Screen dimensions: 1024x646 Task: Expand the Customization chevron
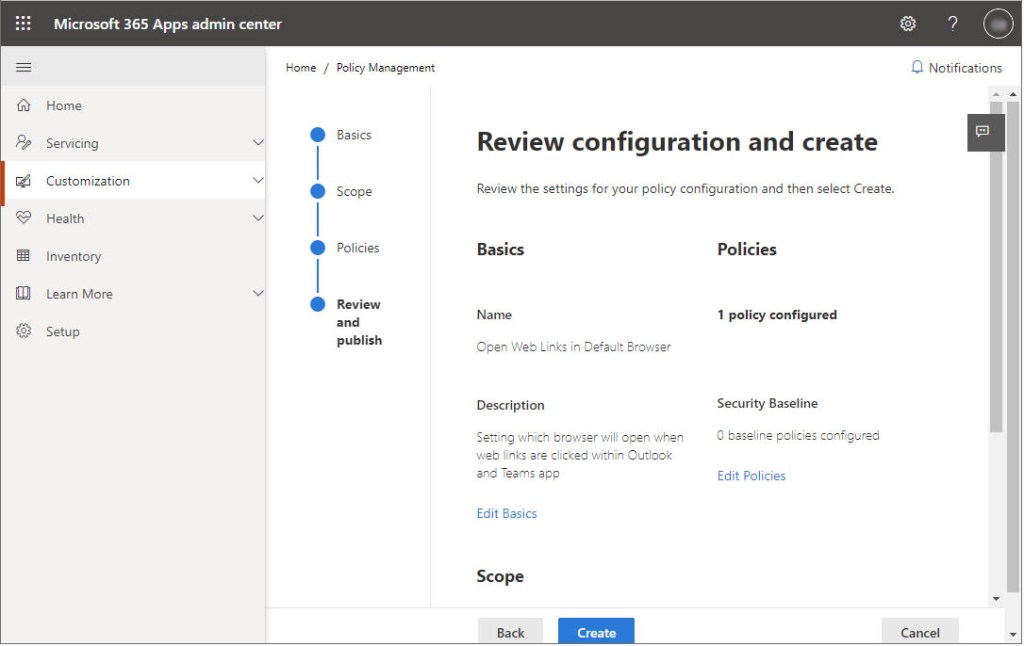click(258, 180)
